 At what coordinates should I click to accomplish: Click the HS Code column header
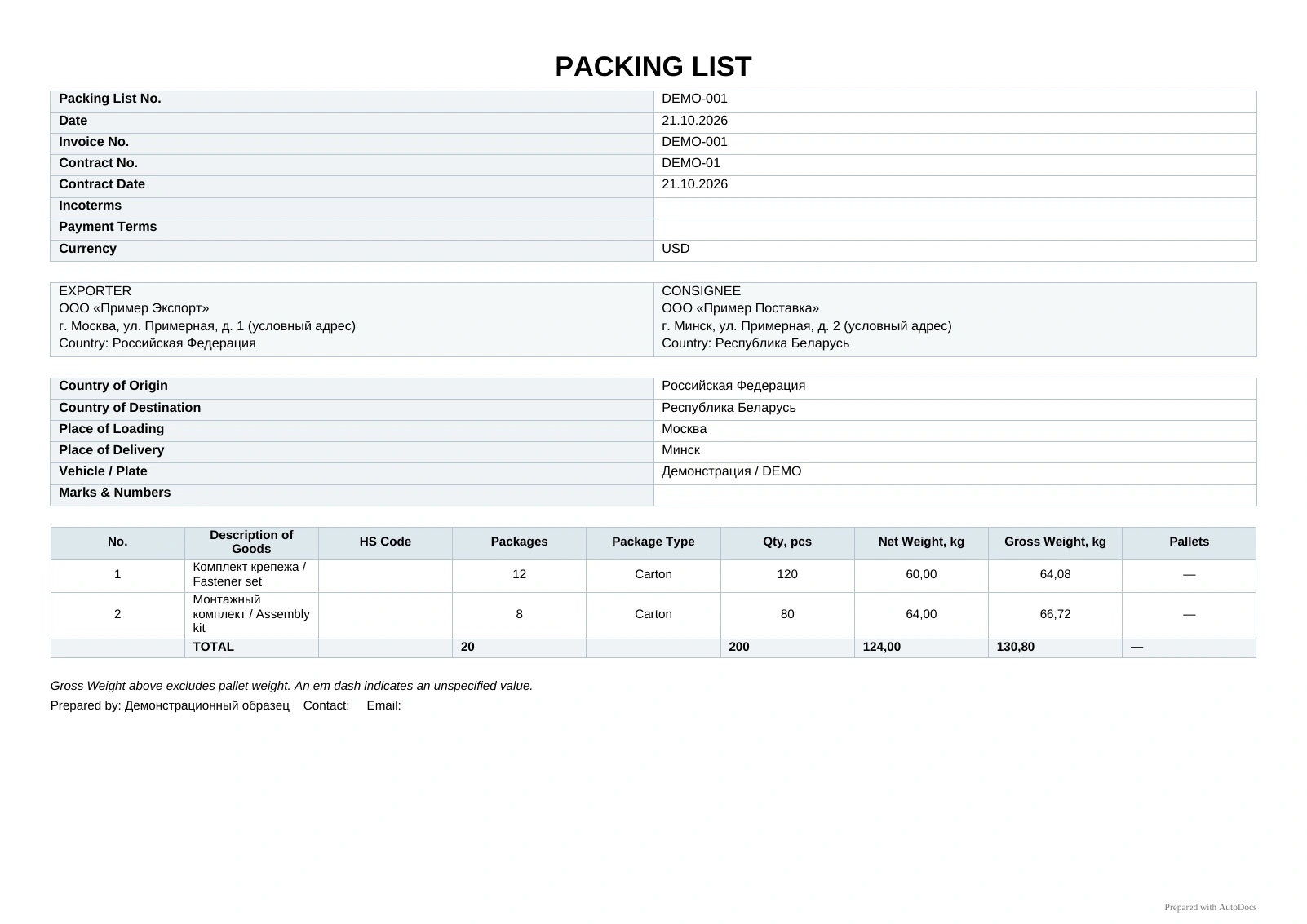pyautogui.click(x=385, y=543)
